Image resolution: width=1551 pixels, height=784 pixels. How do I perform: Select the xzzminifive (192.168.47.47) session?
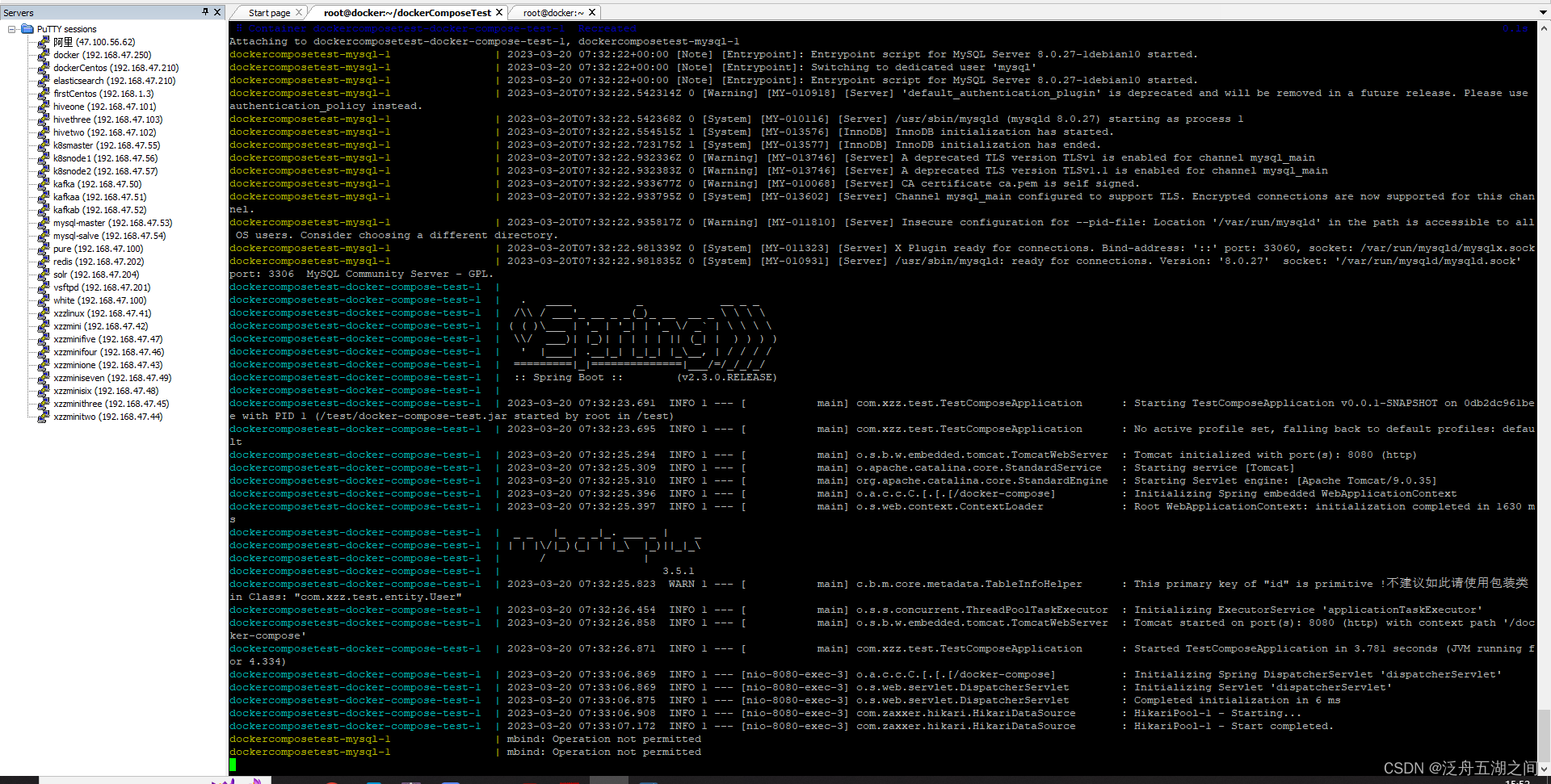click(108, 339)
